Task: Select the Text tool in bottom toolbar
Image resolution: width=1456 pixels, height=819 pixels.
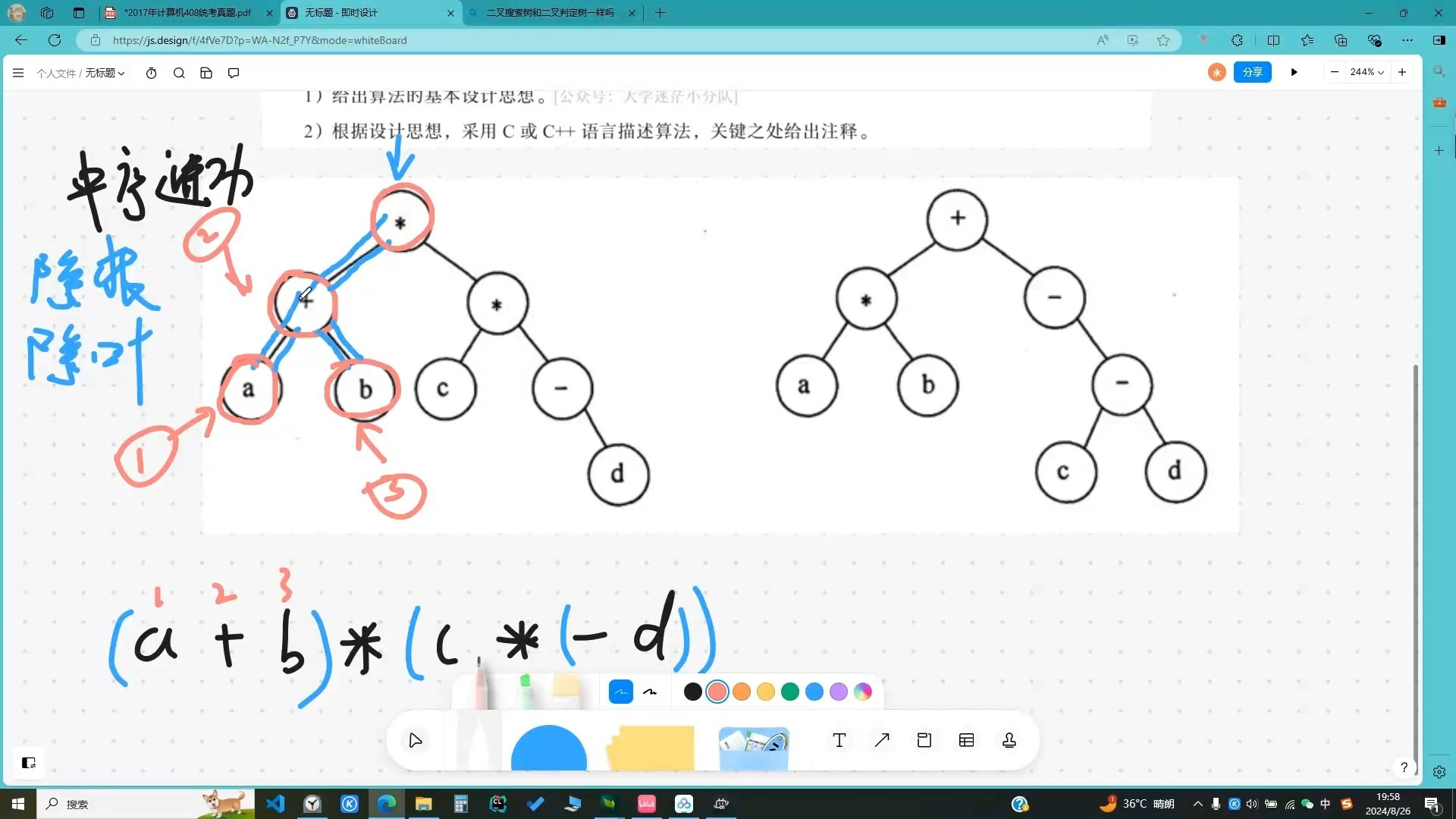Action: coord(839,741)
